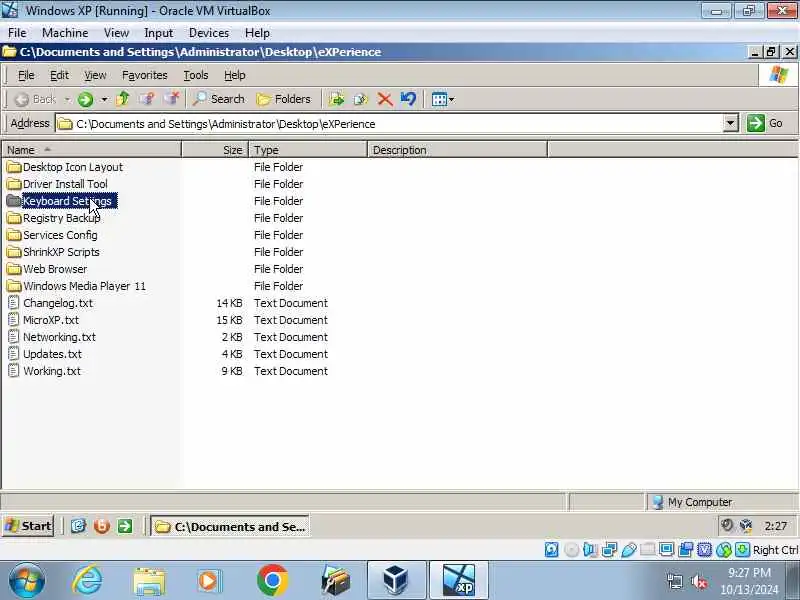Click inside the Address path field
Image resolution: width=800 pixels, height=600 pixels.
pos(389,123)
